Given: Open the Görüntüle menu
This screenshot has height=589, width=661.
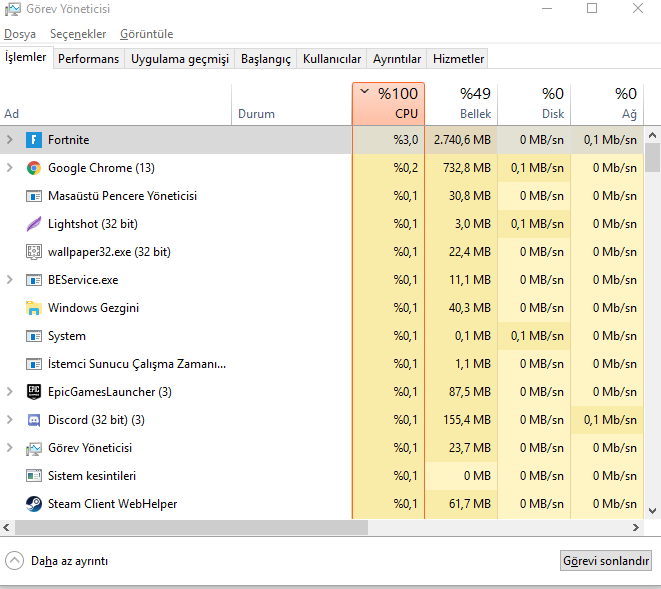Looking at the screenshot, I should [147, 34].
